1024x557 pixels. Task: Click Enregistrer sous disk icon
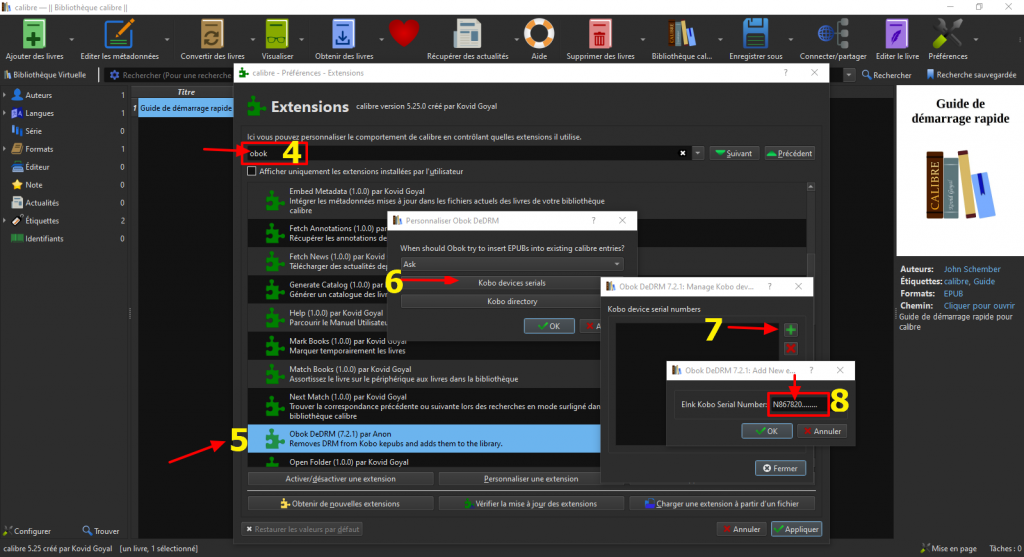[755, 34]
